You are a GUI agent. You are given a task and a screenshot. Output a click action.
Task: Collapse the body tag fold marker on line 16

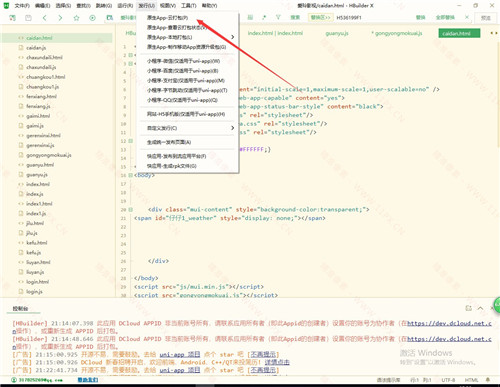pos(131,175)
